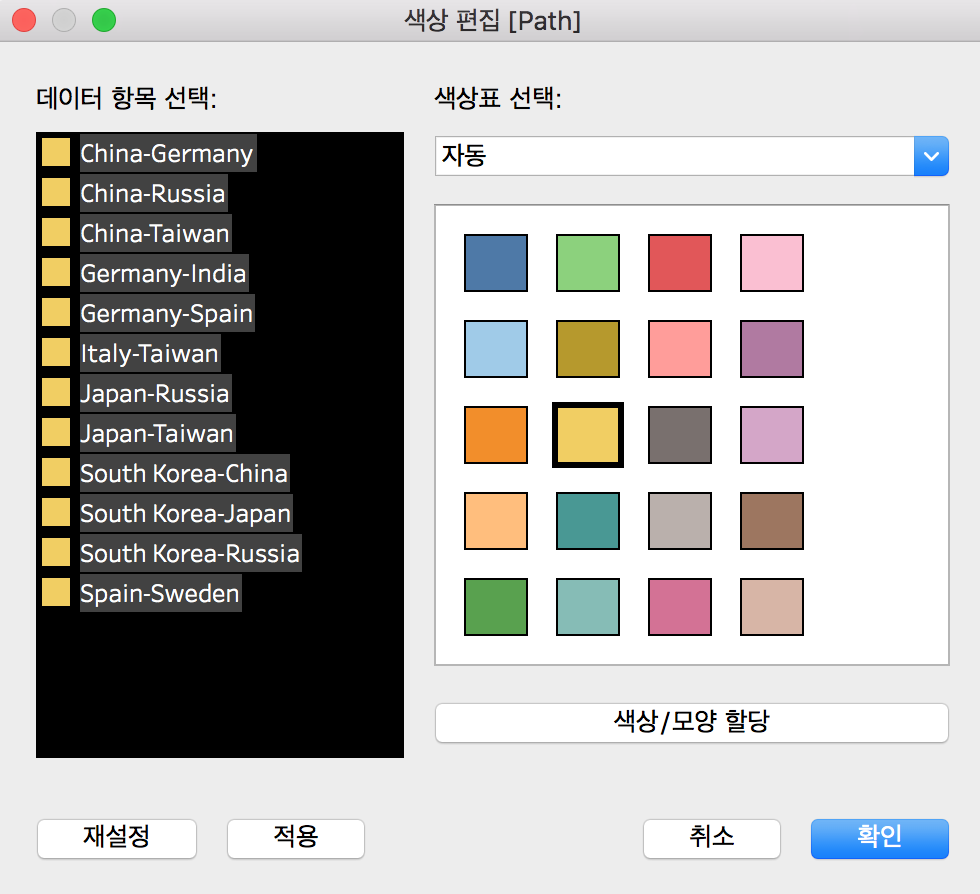
Task: Click the Italy-Taiwan yellow color square
Action: [x=56, y=353]
